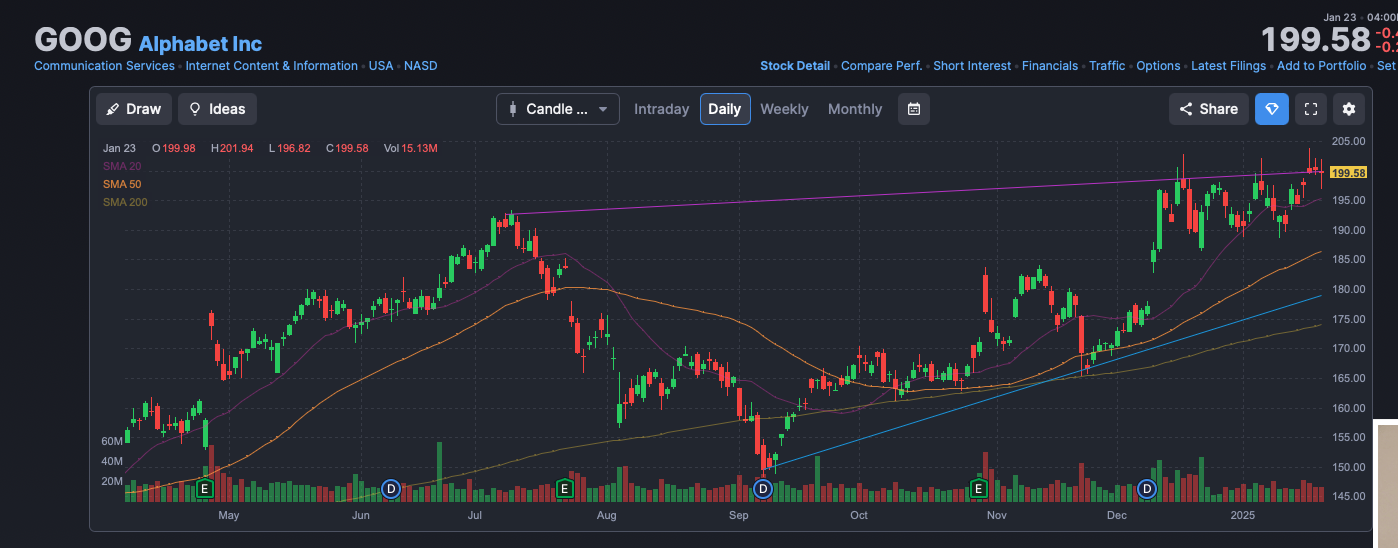Click the C 199.58 close value
This screenshot has width=1398, height=548.
coord(347,148)
